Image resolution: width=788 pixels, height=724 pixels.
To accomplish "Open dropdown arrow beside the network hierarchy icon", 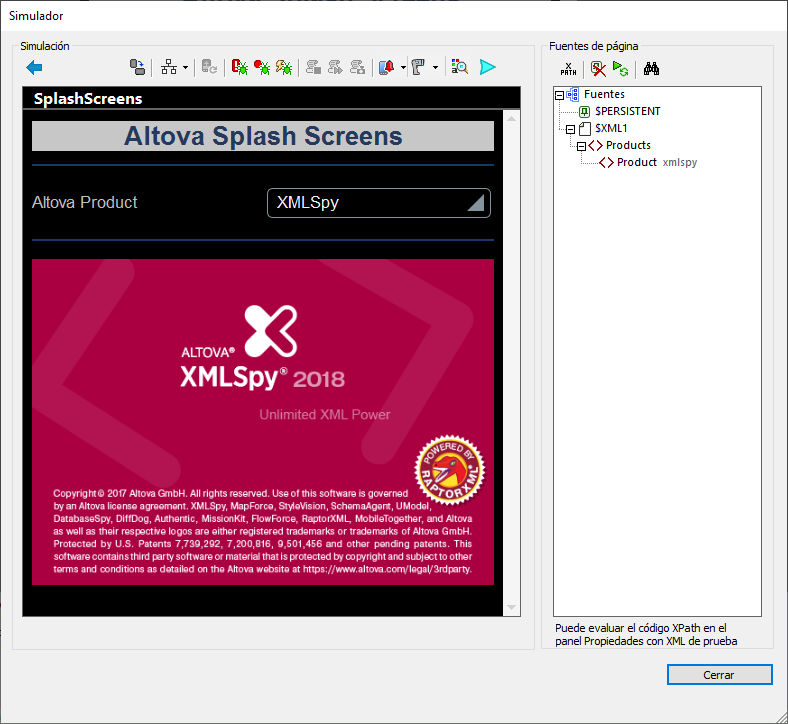I will tap(186, 68).
